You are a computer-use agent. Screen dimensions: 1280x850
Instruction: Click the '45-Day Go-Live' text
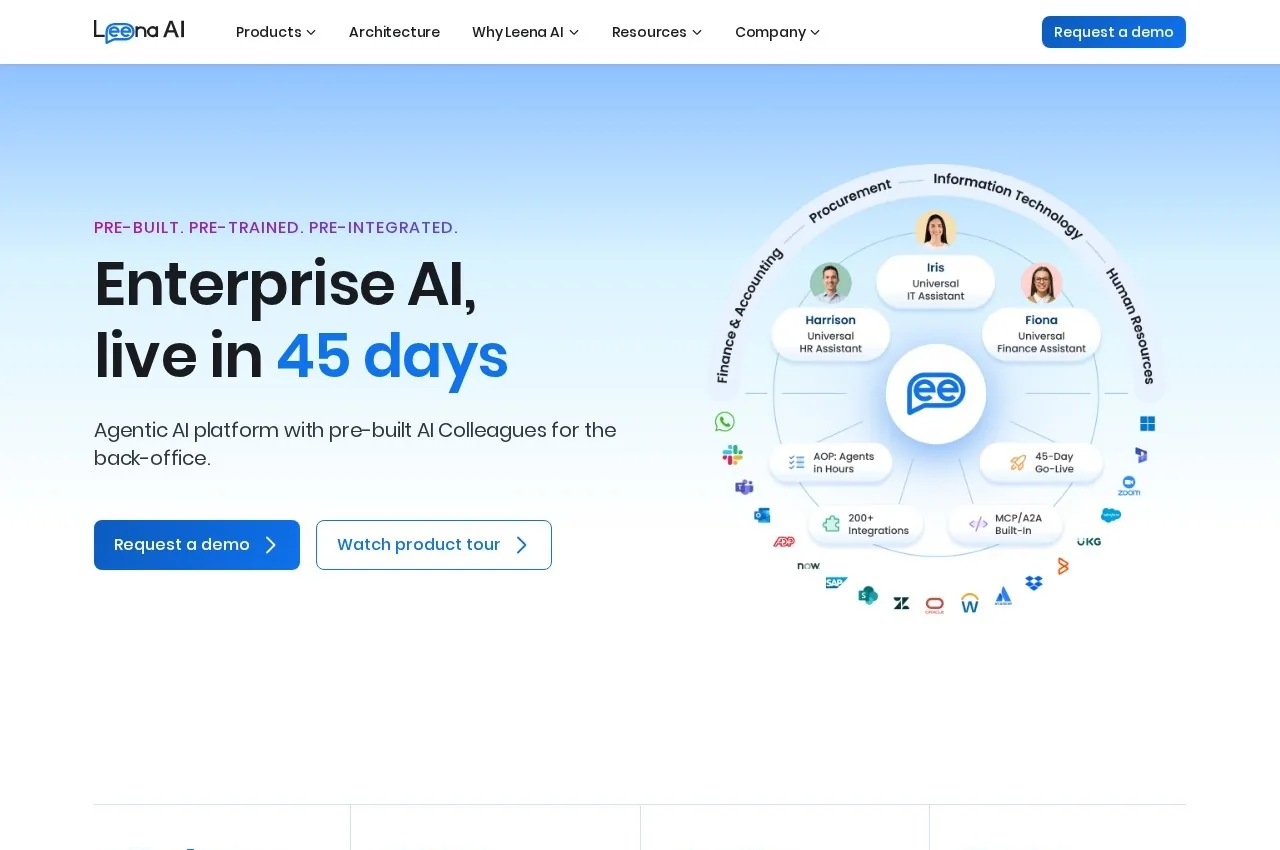point(1054,462)
